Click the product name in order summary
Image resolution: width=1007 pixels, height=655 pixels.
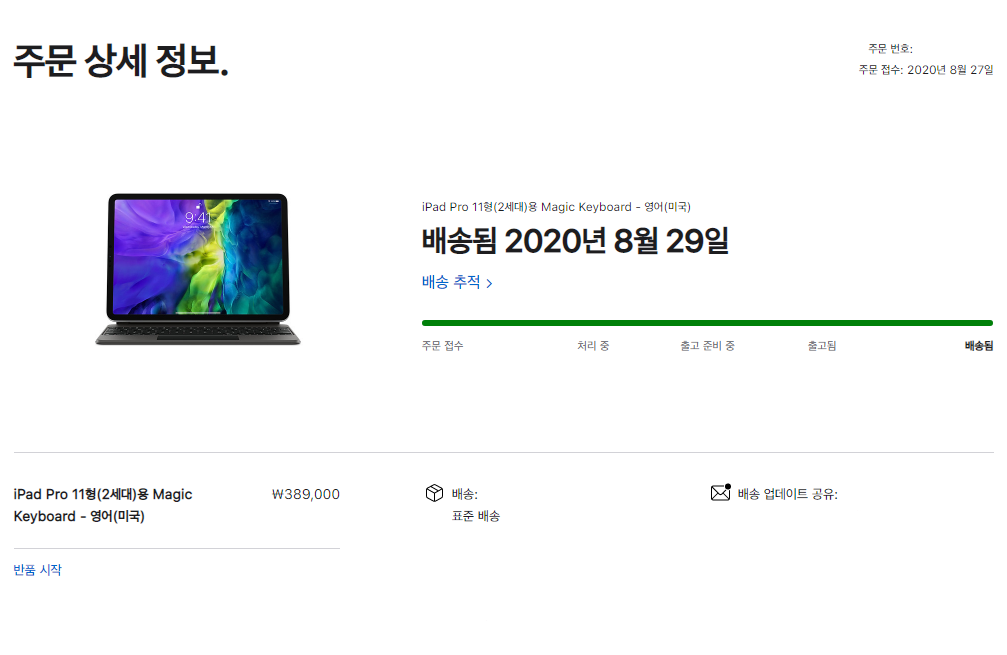click(103, 505)
